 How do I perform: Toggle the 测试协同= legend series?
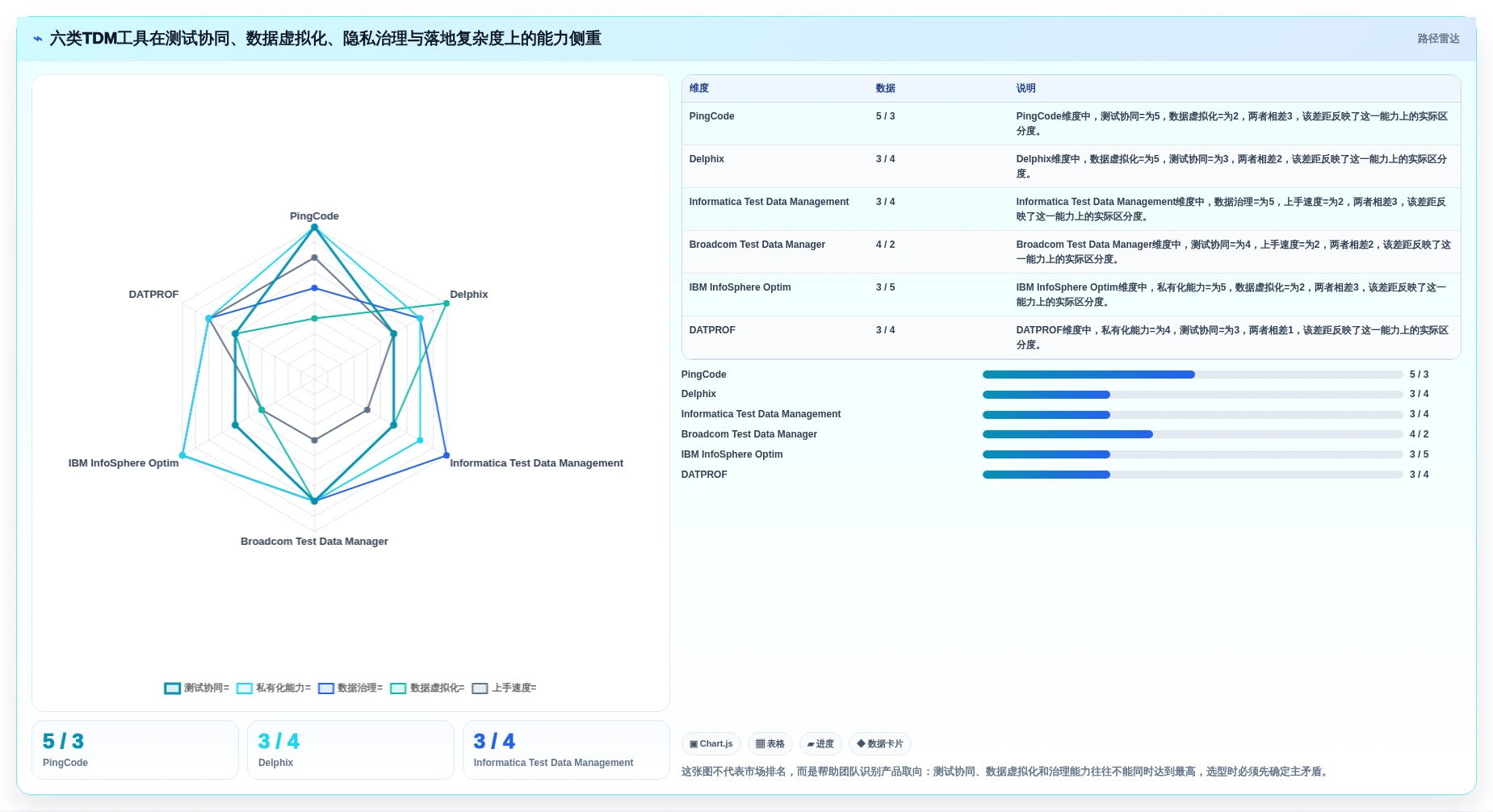(x=197, y=689)
